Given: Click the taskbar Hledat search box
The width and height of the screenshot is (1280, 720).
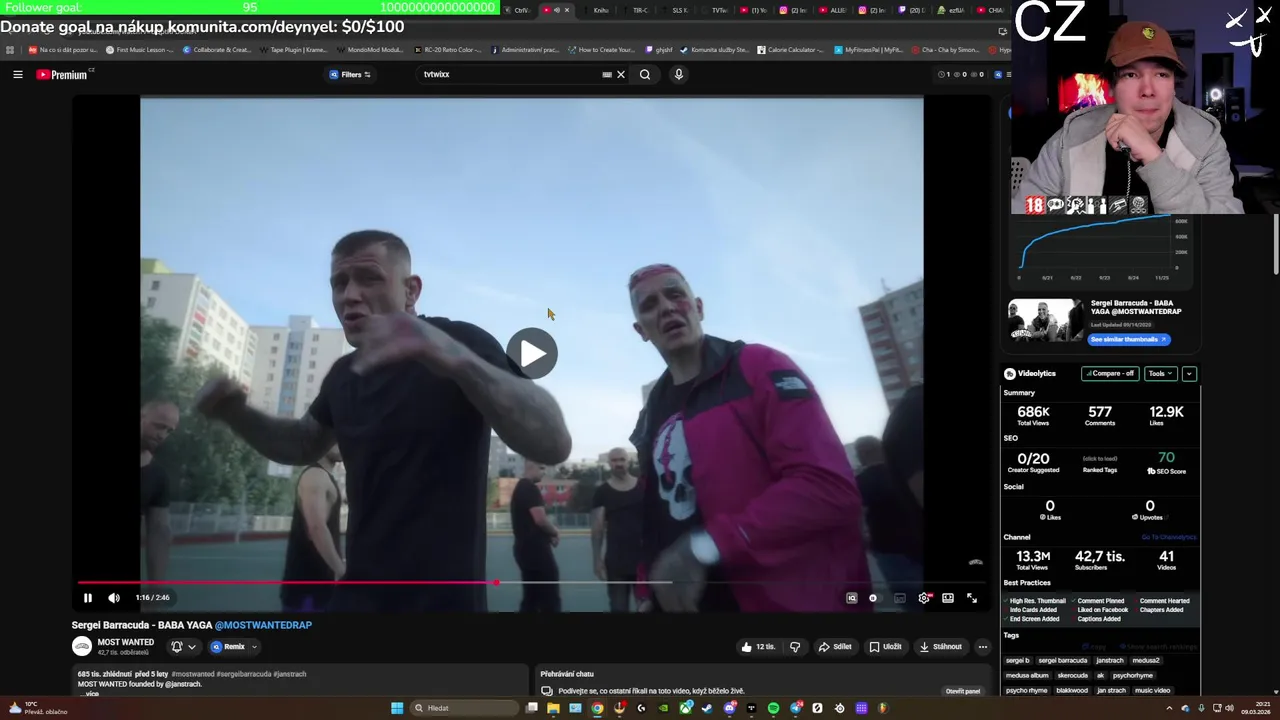Looking at the screenshot, I should pos(465,708).
